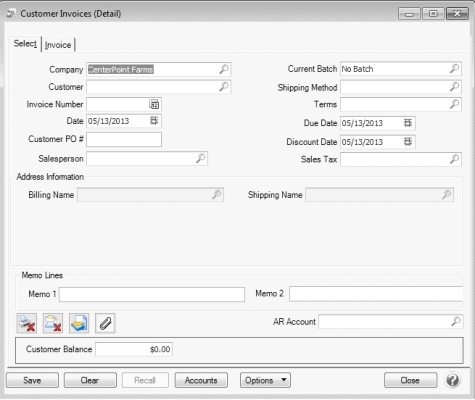Switch to the Invoice tab
This screenshot has height=400, width=475.
pos(58,45)
